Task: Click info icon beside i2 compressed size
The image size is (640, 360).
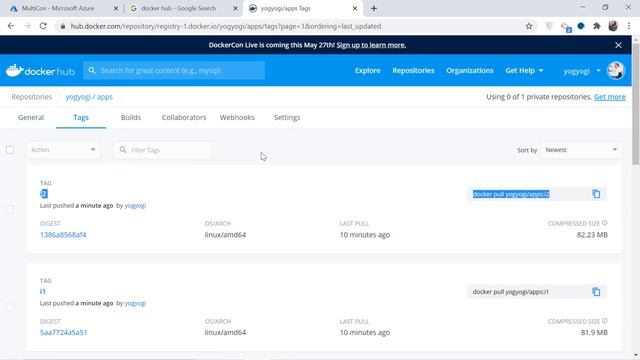Action: (x=605, y=223)
